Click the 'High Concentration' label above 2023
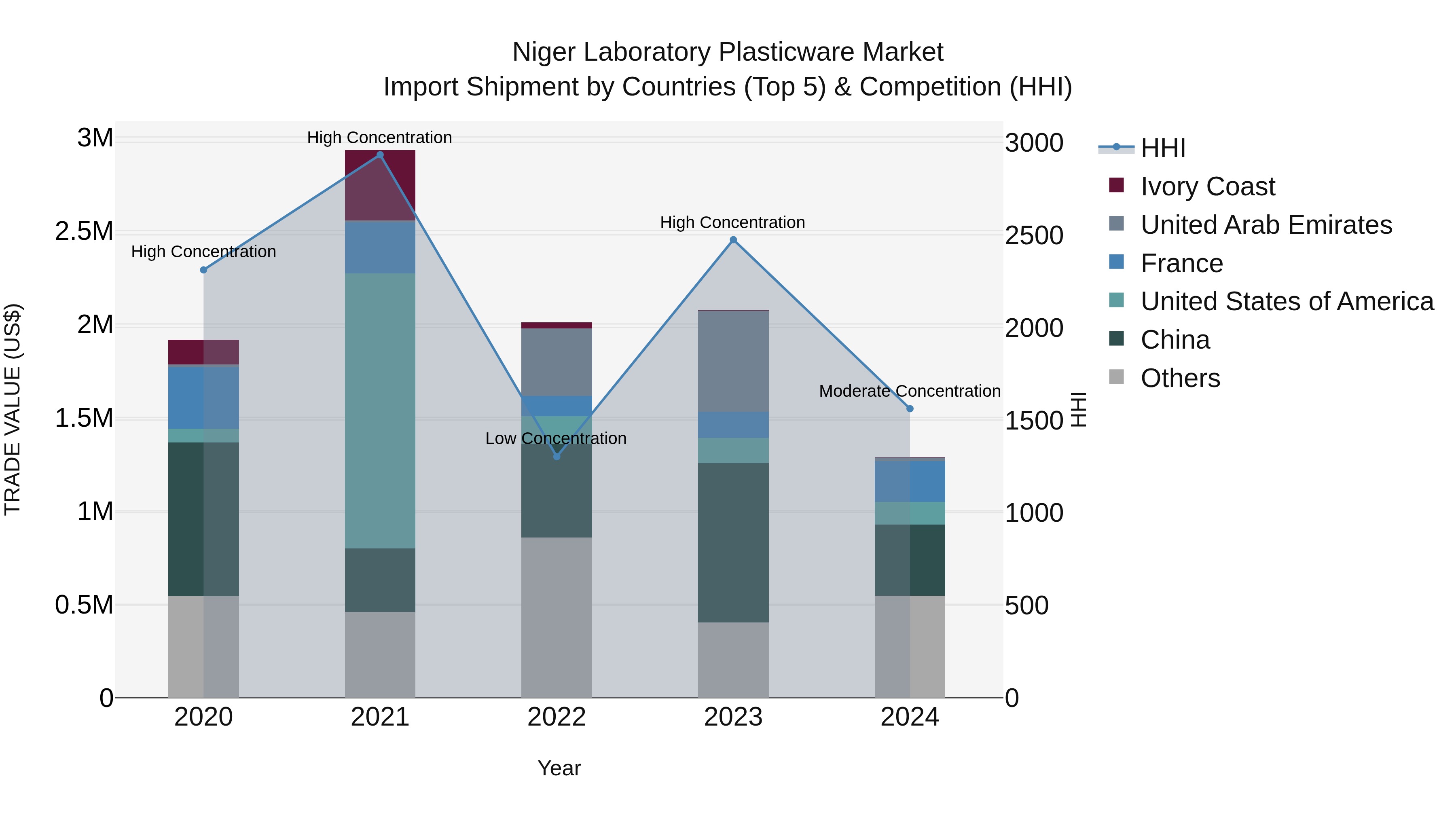This screenshot has width=1456, height=819. (733, 223)
